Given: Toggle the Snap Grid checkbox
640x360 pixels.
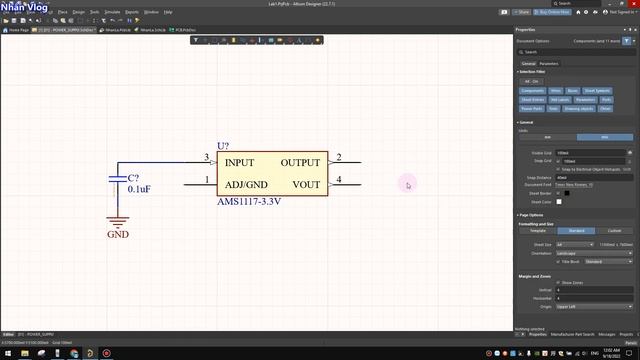Looking at the screenshot, I should [x=558, y=161].
